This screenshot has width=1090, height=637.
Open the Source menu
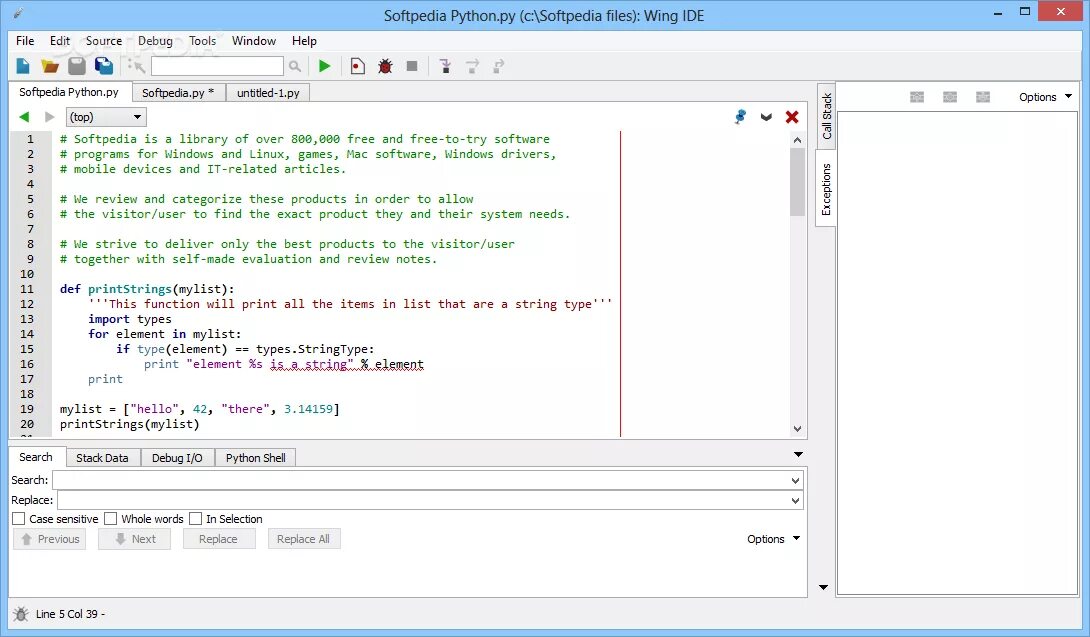pos(104,40)
